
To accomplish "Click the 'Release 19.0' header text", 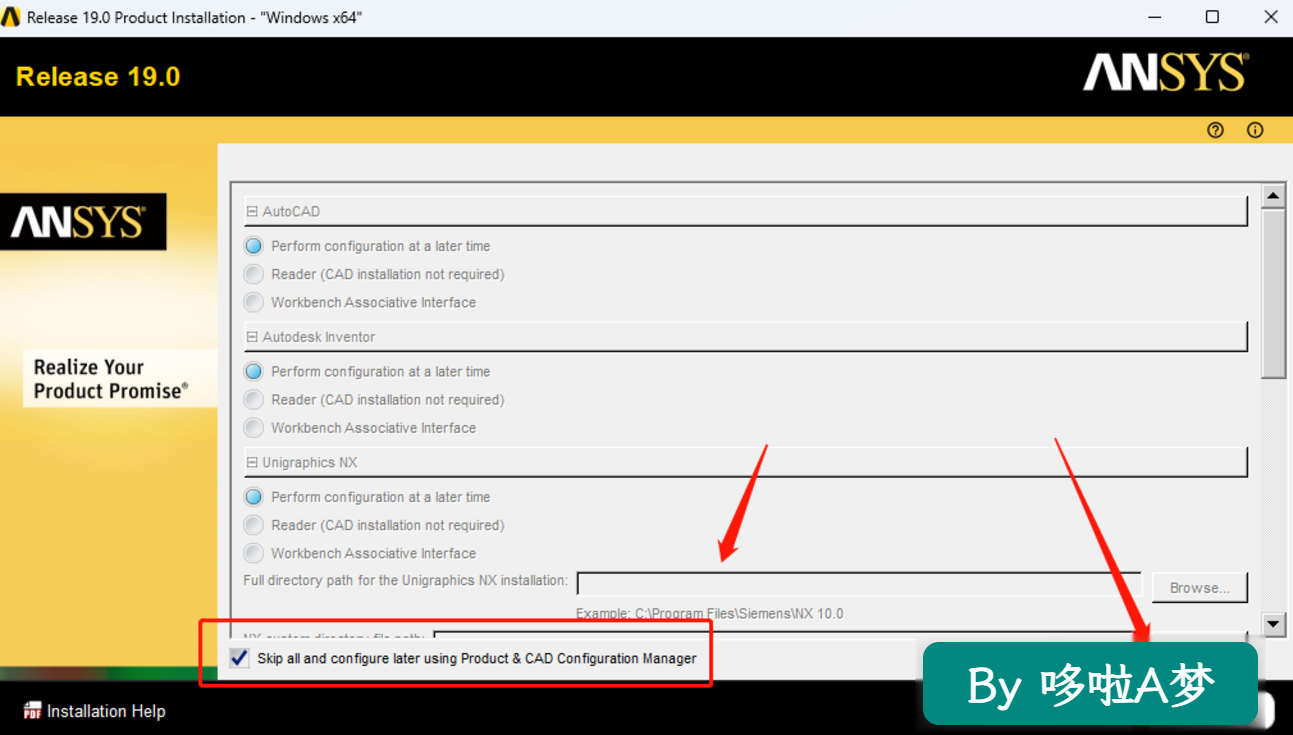I will click(98, 77).
